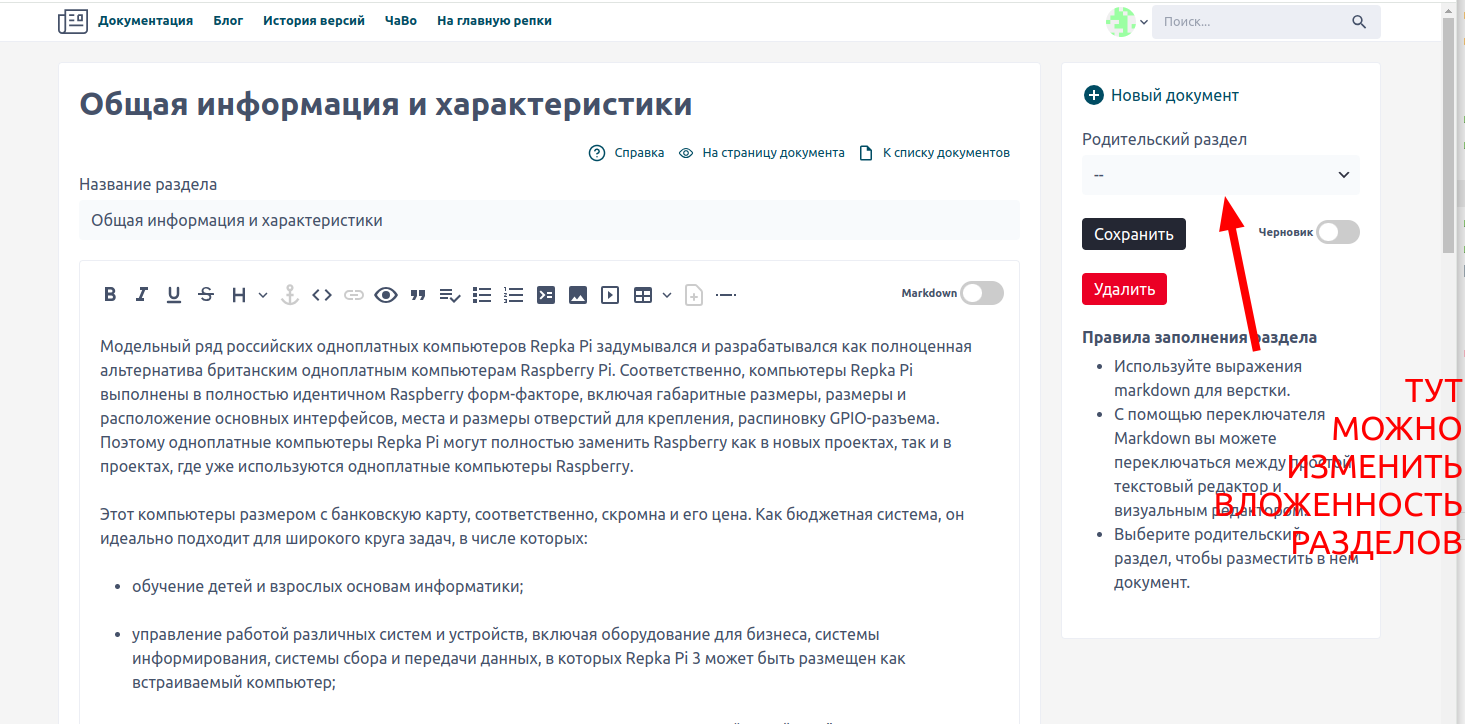
Task: Click the italic formatting icon
Action: click(142, 295)
